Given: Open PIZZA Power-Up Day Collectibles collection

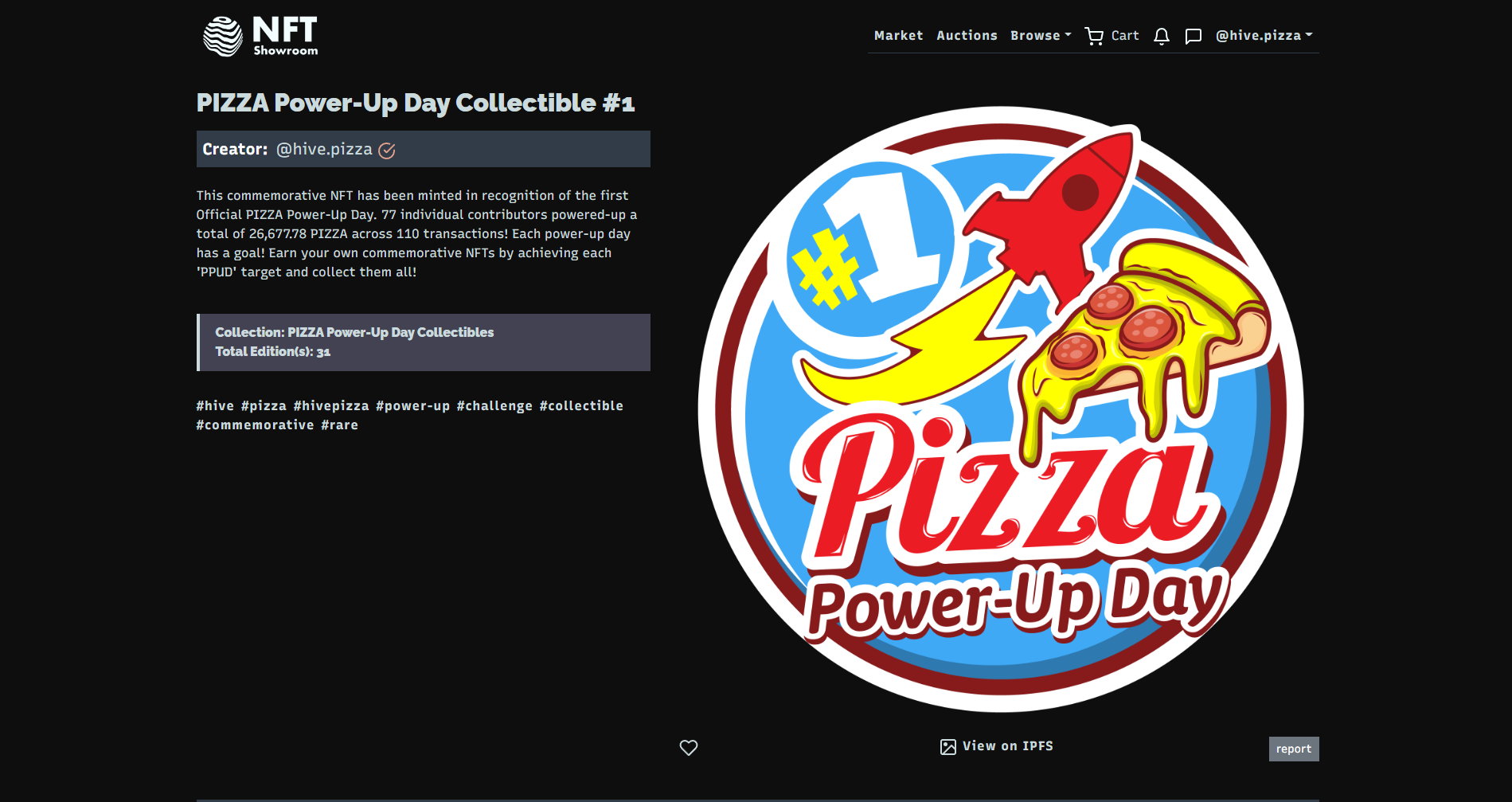Looking at the screenshot, I should click(x=390, y=332).
